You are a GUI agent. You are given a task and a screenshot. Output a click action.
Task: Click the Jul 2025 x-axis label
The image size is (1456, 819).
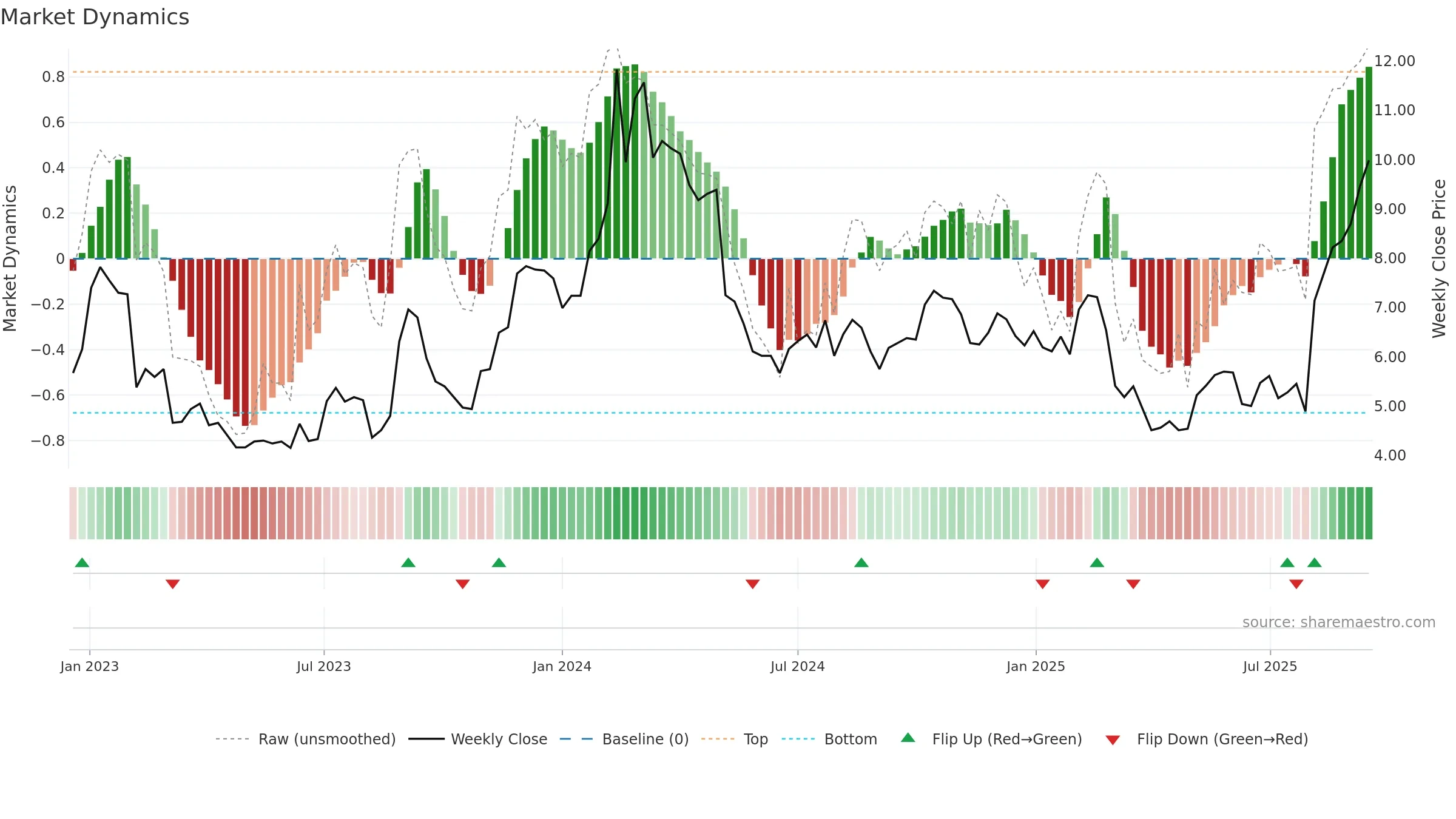point(1270,666)
